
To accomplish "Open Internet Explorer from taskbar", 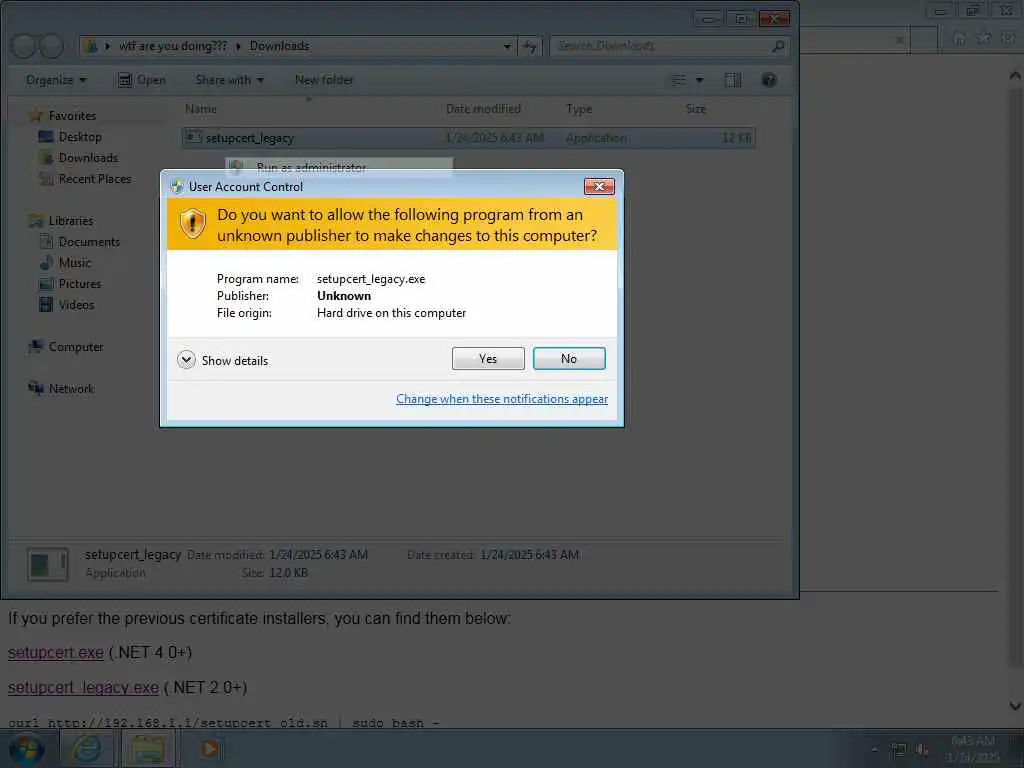I will 86,749.
